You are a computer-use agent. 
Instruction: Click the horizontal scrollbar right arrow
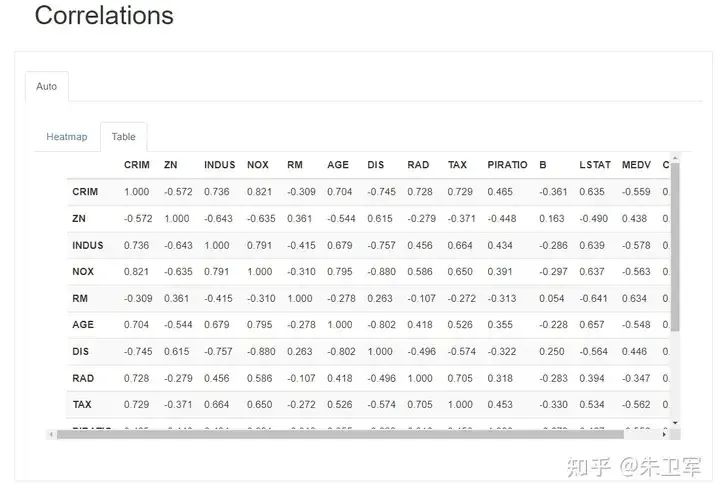pos(664,434)
